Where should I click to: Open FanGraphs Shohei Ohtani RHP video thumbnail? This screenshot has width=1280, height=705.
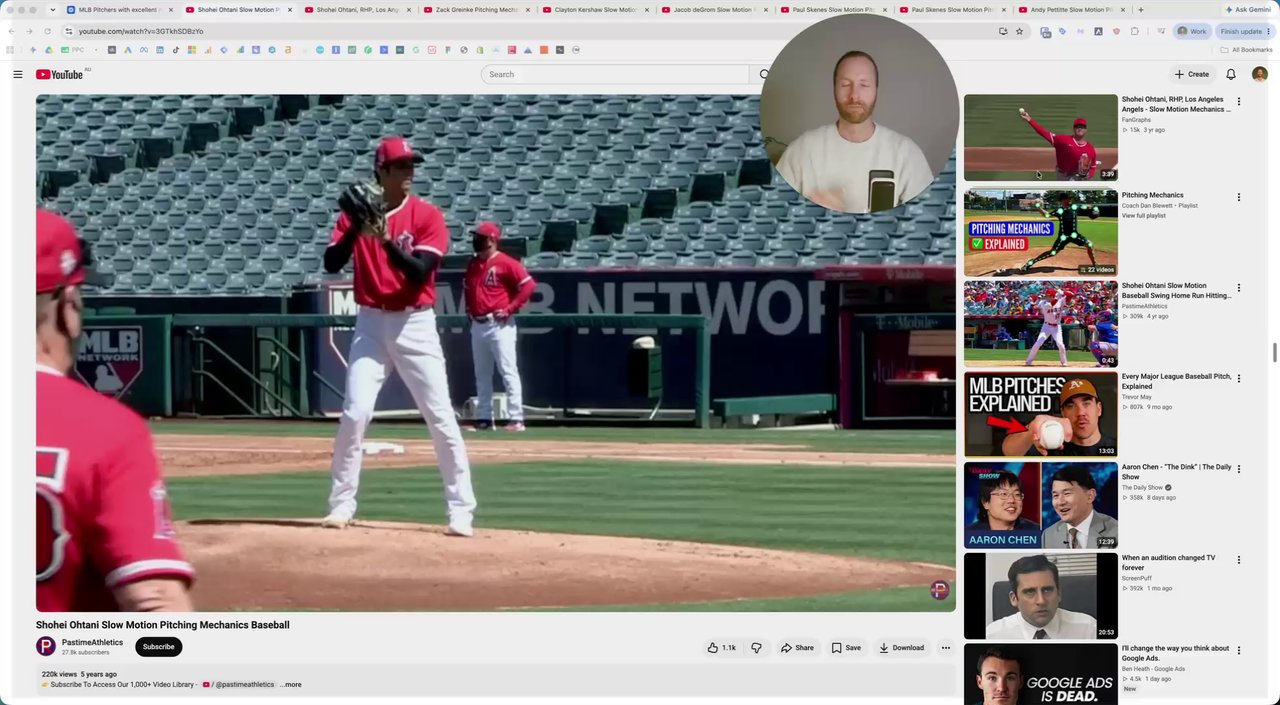click(x=1040, y=137)
